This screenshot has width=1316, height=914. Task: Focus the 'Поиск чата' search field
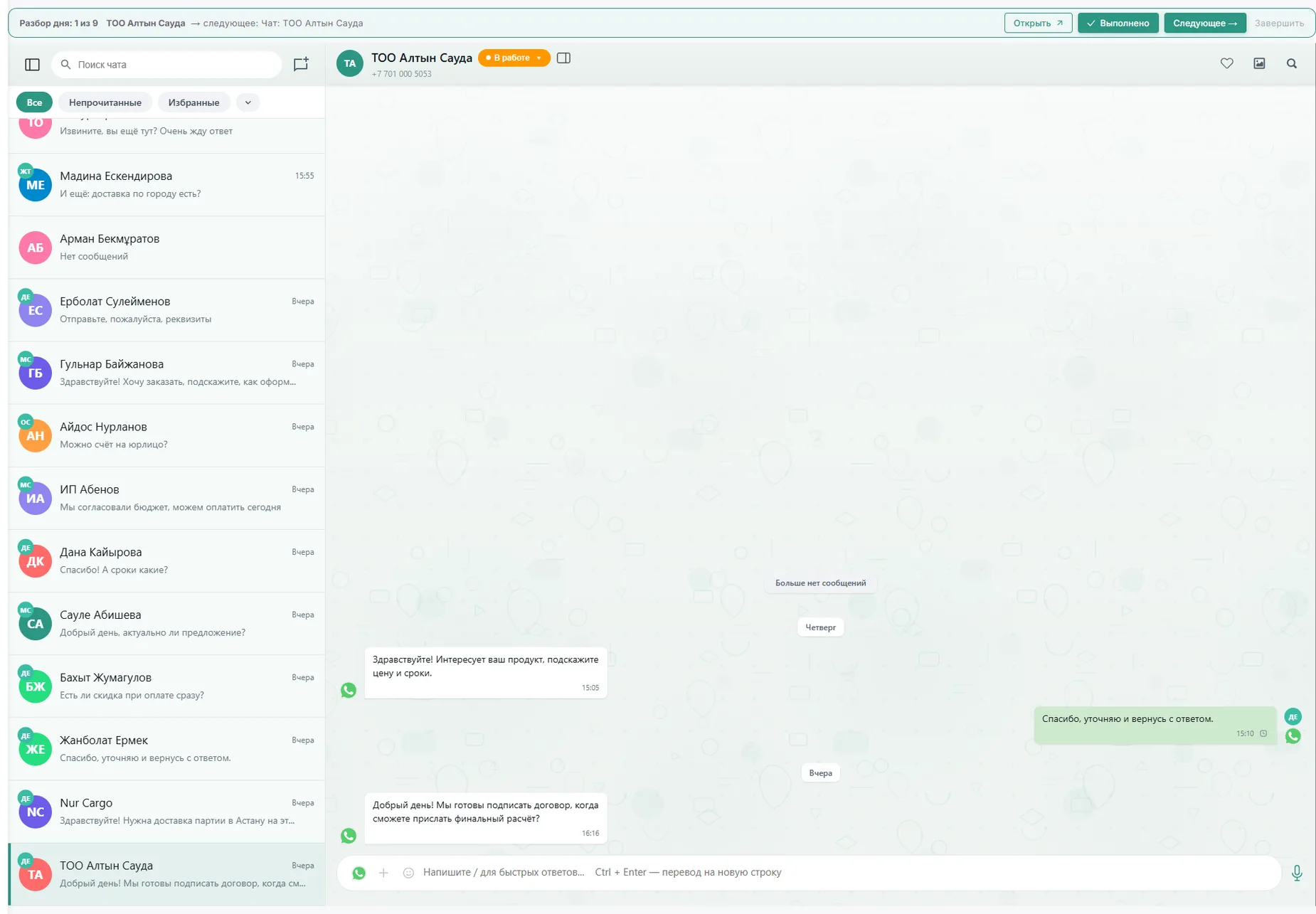tap(166, 65)
